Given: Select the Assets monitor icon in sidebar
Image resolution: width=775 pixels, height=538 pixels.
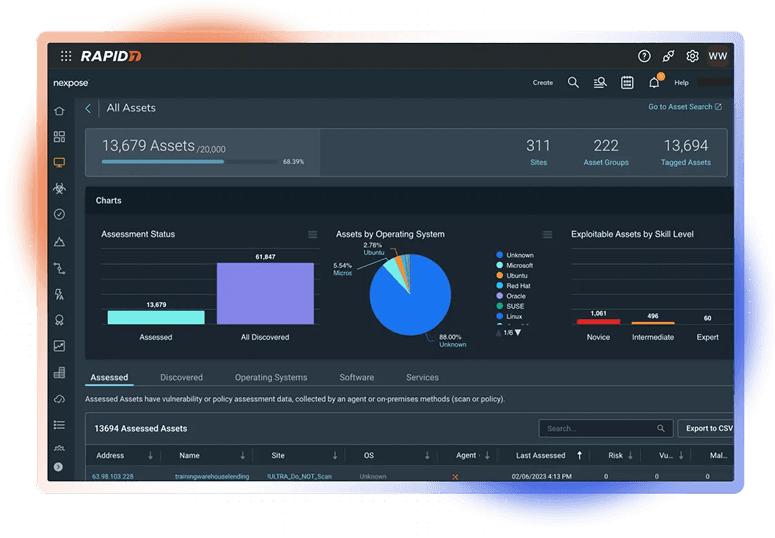Looking at the screenshot, I should point(59,163).
